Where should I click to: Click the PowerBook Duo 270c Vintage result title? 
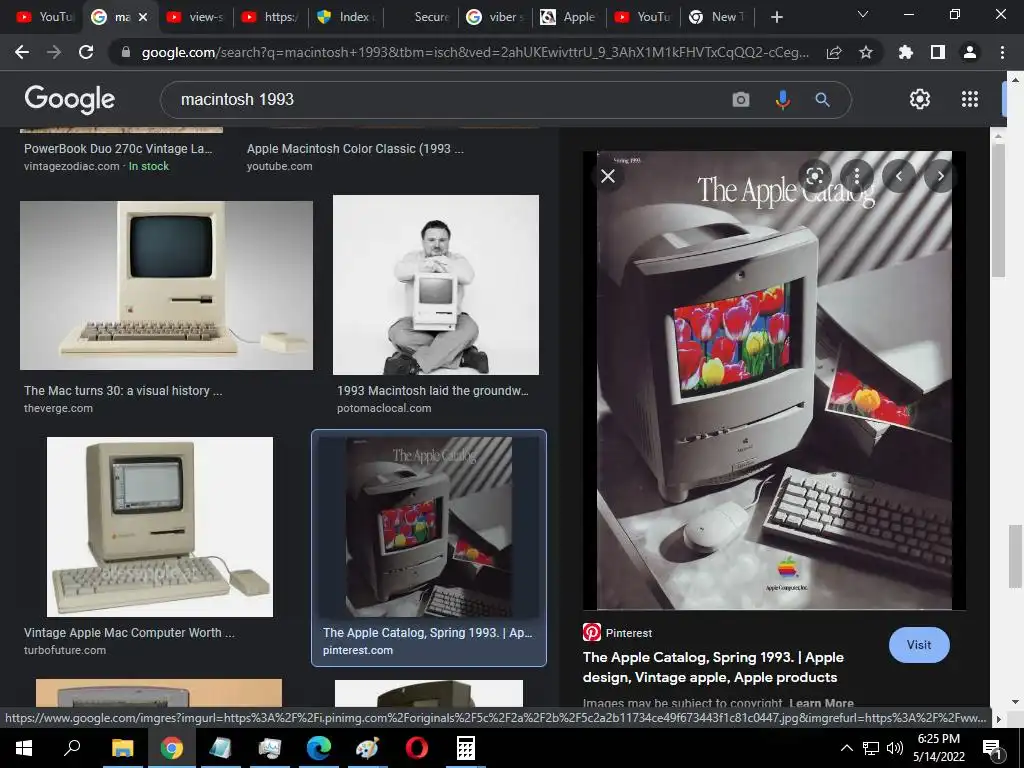tap(118, 149)
